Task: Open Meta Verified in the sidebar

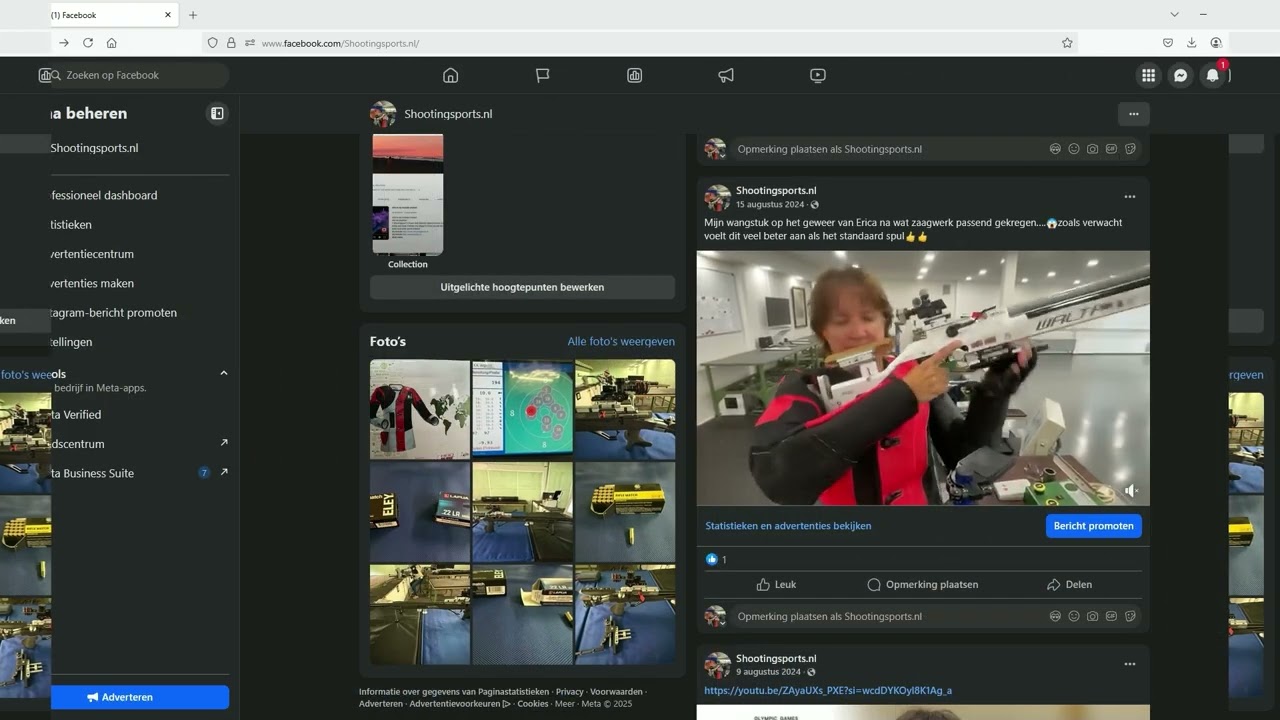Action: [76, 414]
